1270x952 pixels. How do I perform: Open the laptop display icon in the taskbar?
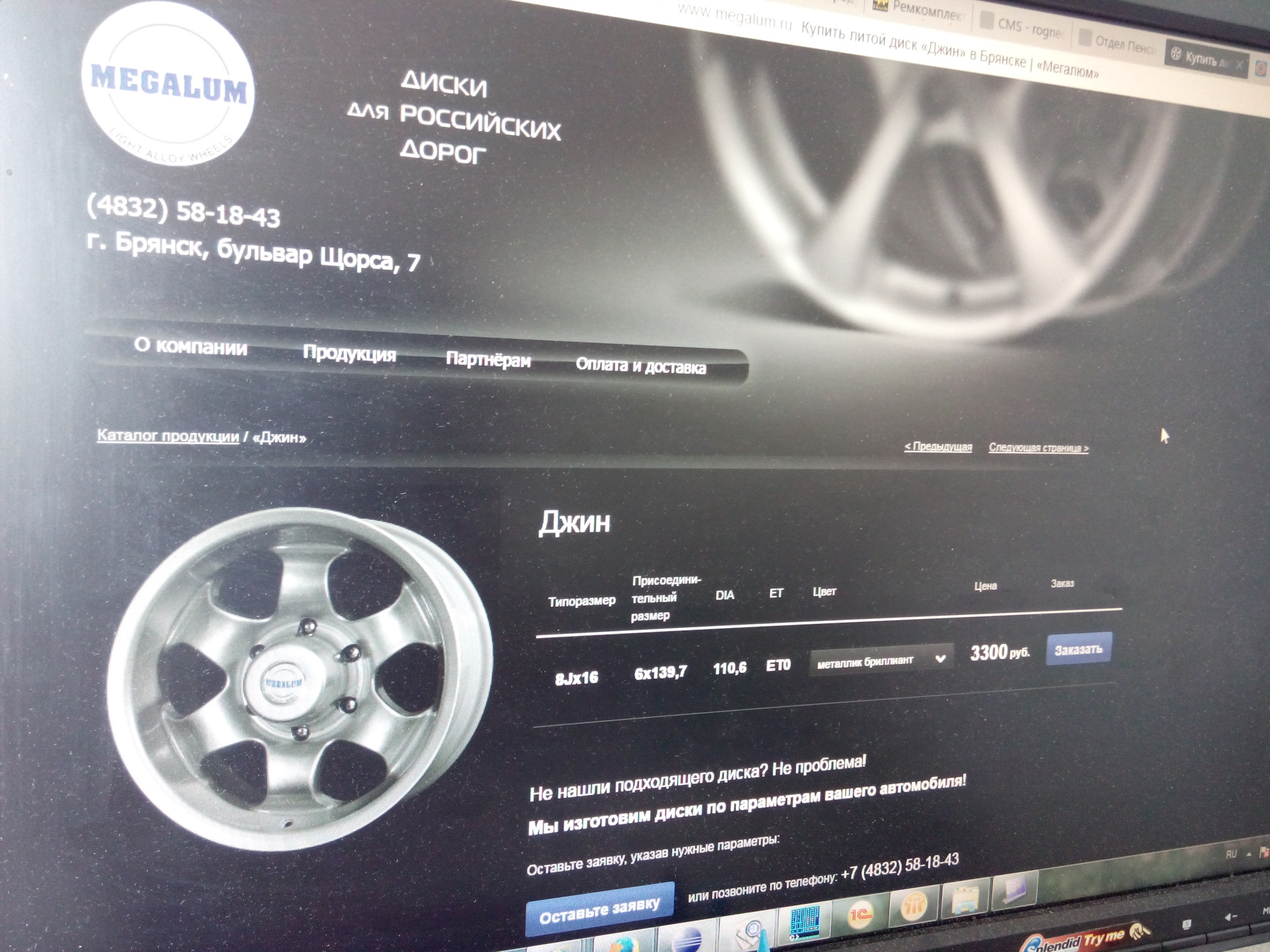[1014, 890]
